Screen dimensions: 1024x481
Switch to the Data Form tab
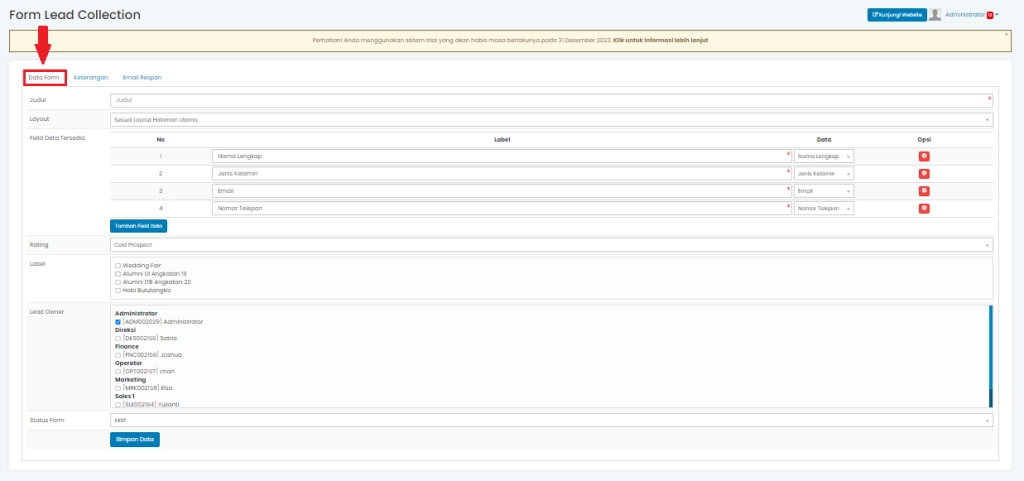[x=44, y=78]
